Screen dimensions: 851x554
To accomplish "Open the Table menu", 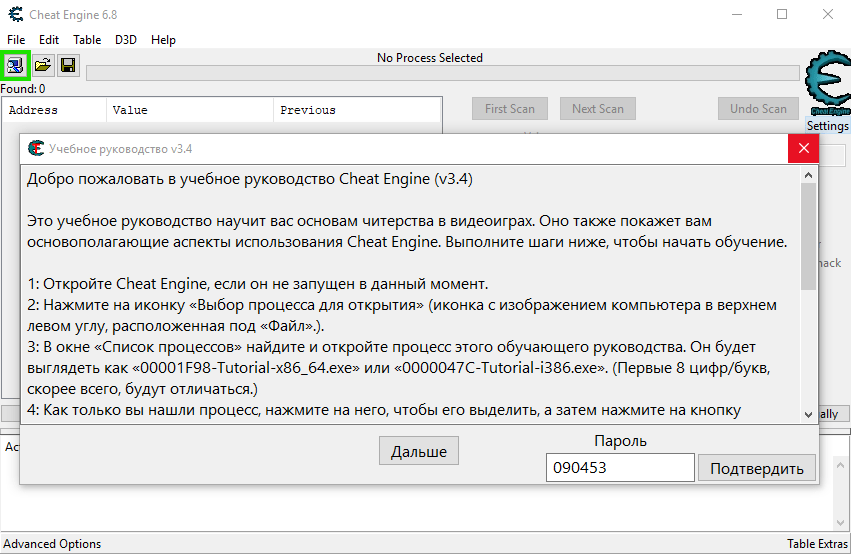I will click(x=87, y=40).
